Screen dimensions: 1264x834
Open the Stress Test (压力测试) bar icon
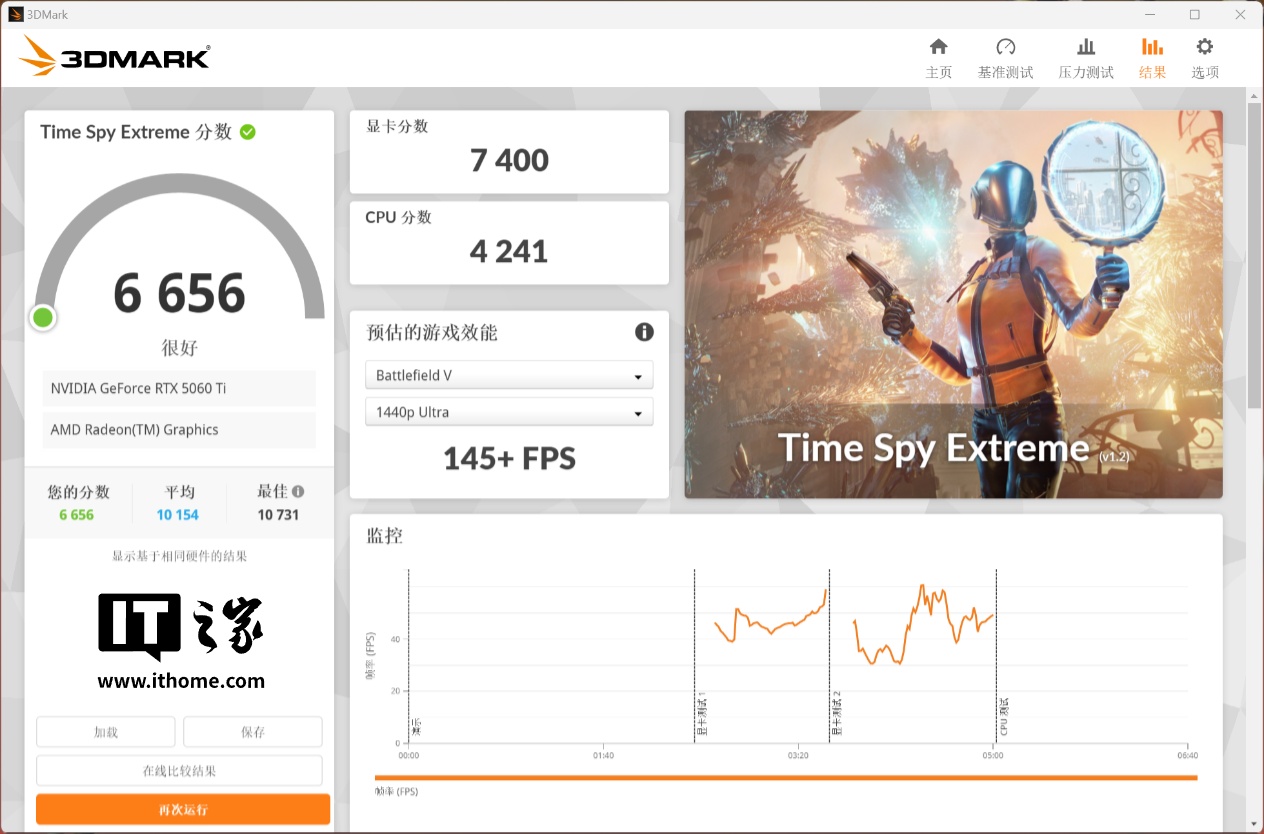pyautogui.click(x=1086, y=48)
